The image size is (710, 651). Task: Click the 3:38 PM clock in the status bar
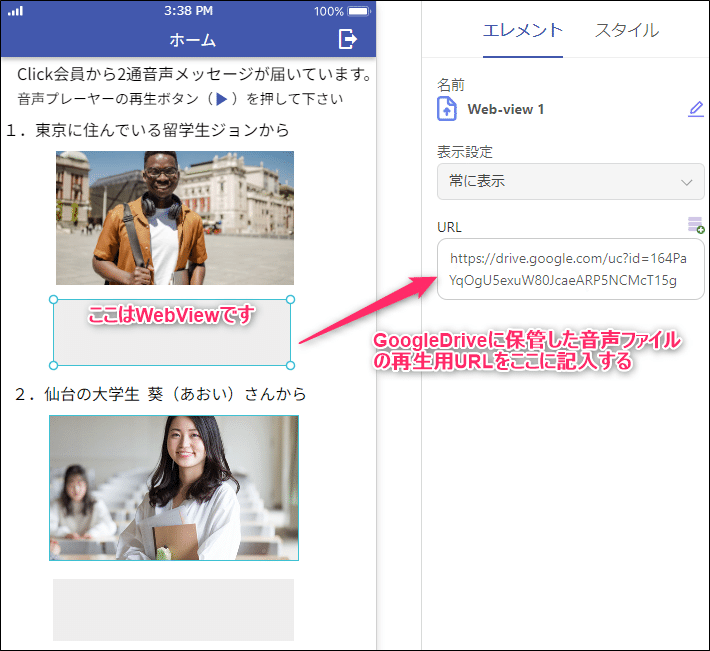coord(188,11)
